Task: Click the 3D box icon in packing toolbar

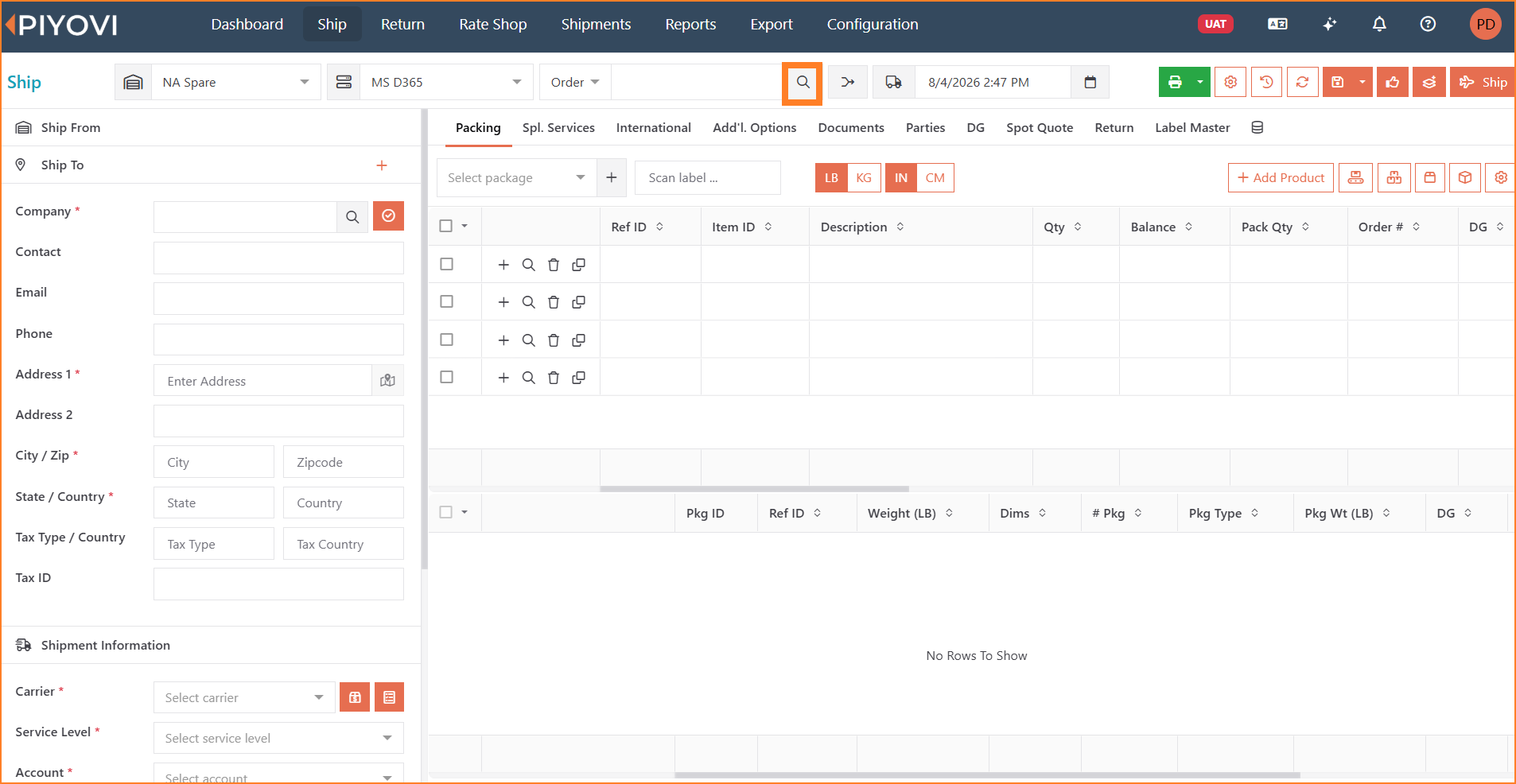Action: [x=1465, y=178]
